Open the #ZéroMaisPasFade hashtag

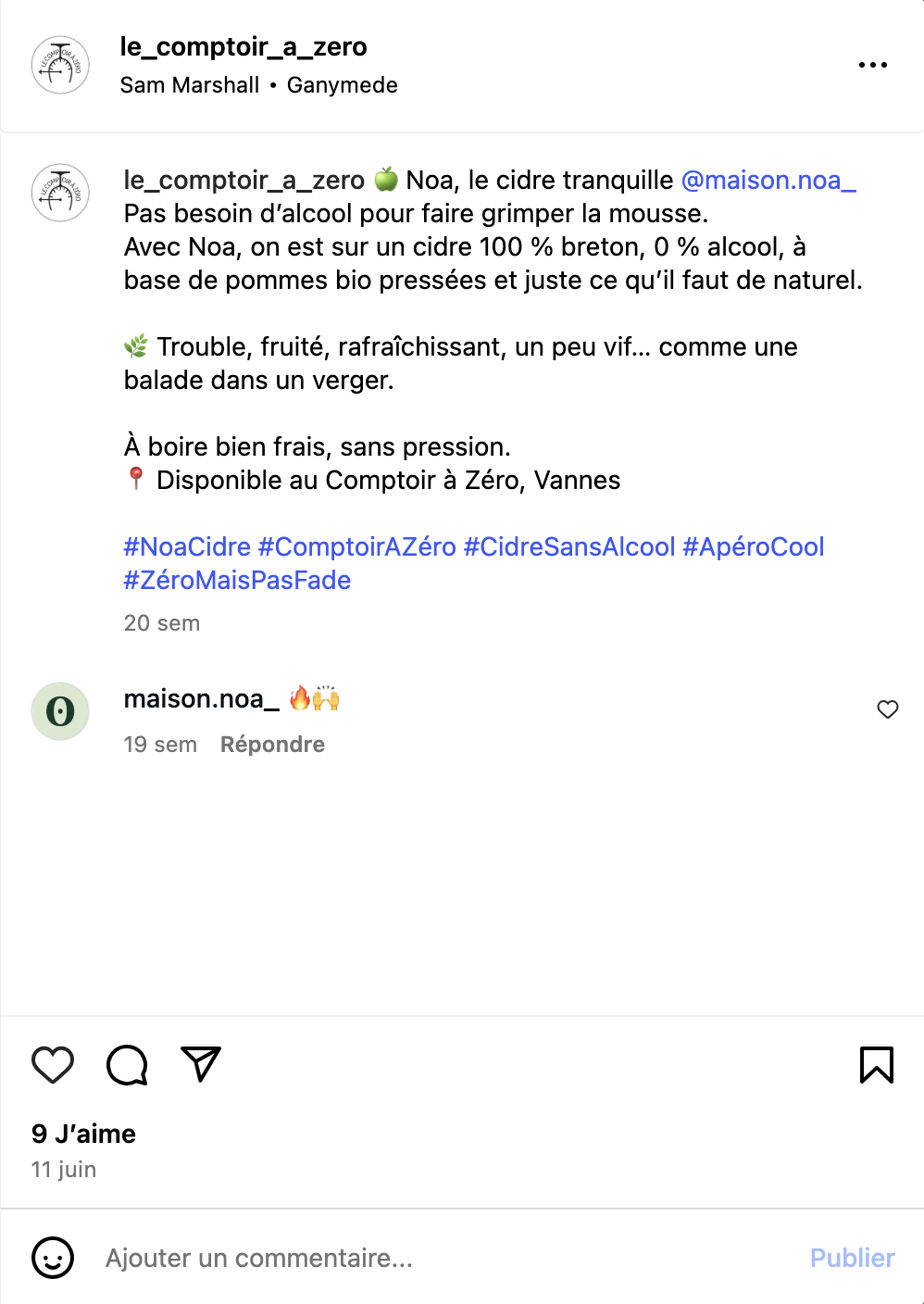coord(237,580)
